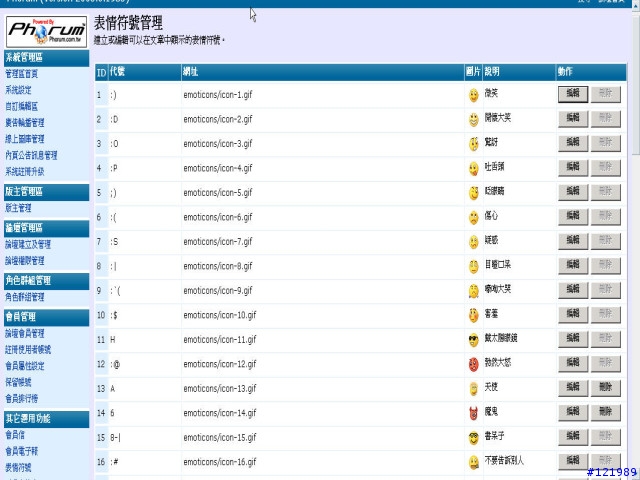Edit the emoticon row icon-11.gif
This screenshot has width=640, height=480.
click(573, 339)
